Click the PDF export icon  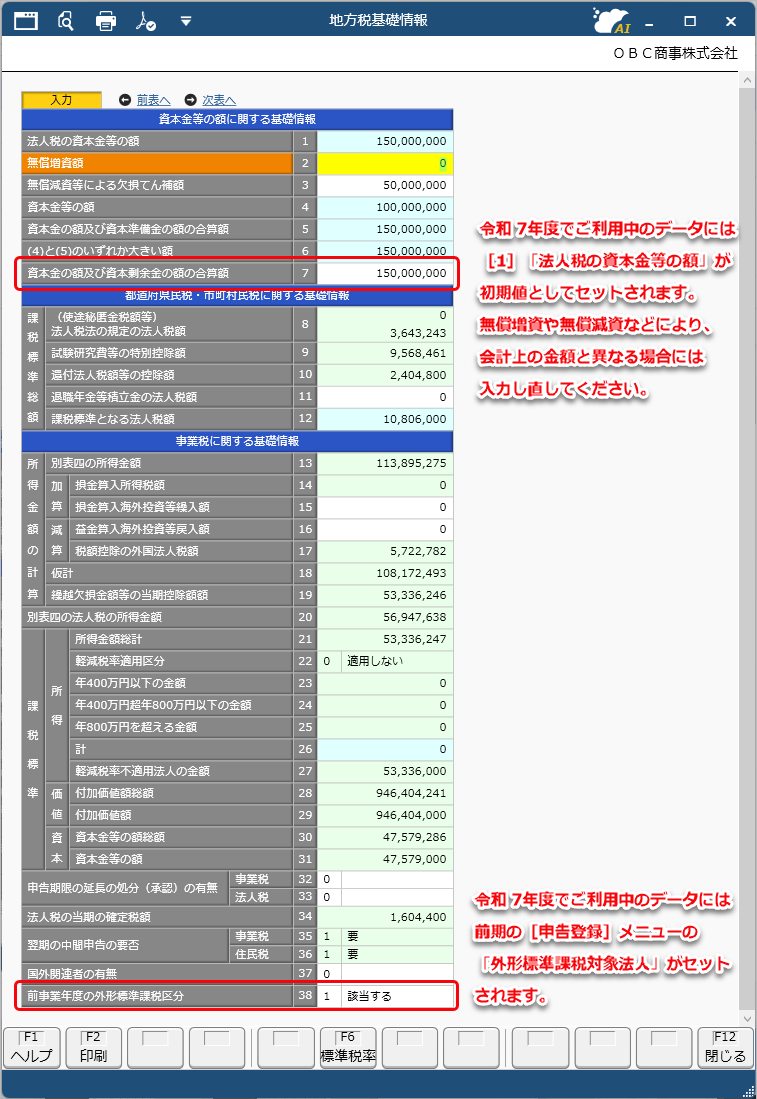pos(146,21)
